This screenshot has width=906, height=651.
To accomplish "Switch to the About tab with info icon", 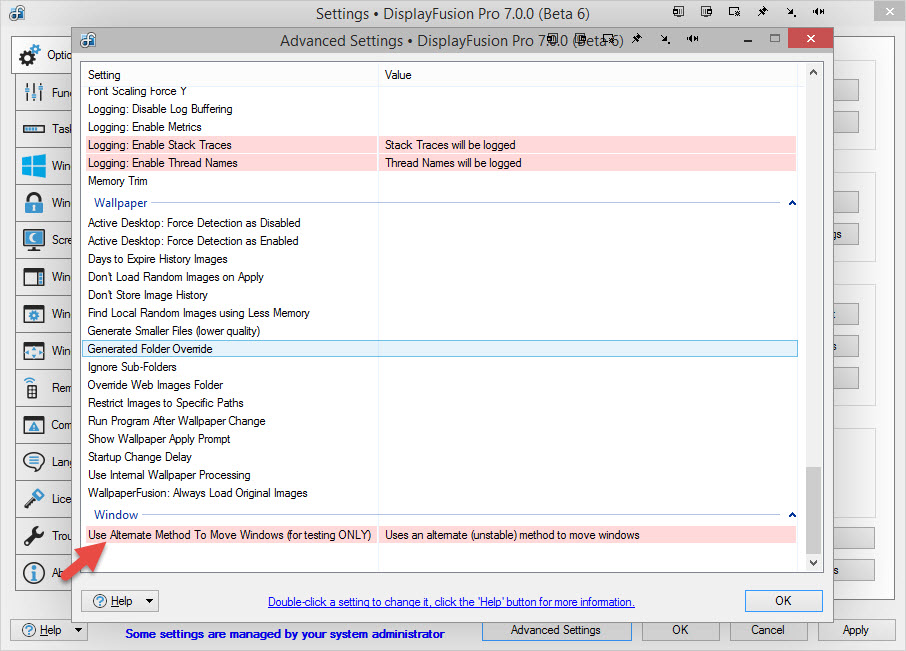I will pos(34,573).
